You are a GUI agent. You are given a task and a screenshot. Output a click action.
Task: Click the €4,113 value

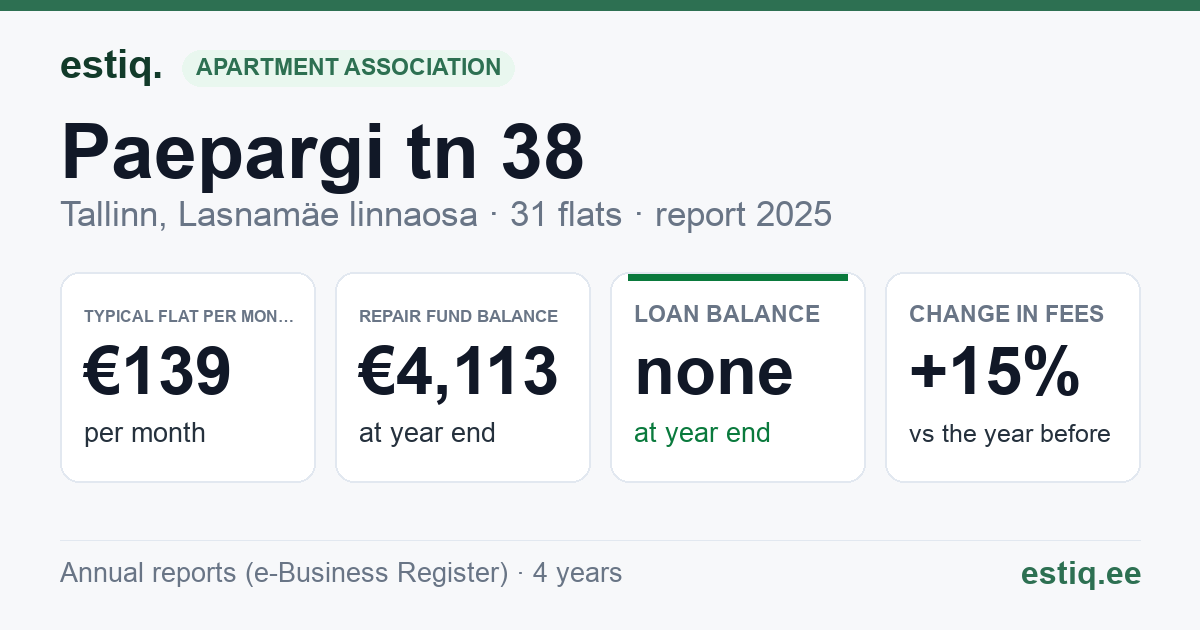[459, 371]
